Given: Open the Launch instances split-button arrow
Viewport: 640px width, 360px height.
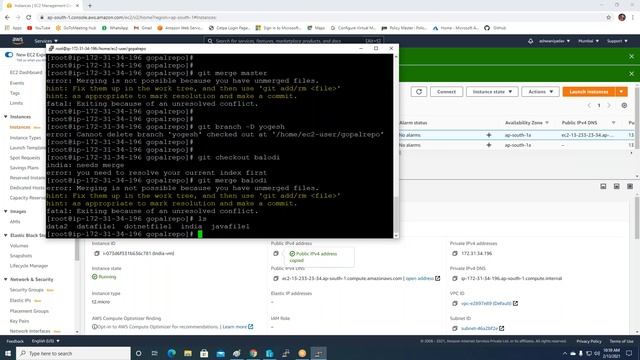Looking at the screenshot, I should pyautogui.click(x=621, y=92).
